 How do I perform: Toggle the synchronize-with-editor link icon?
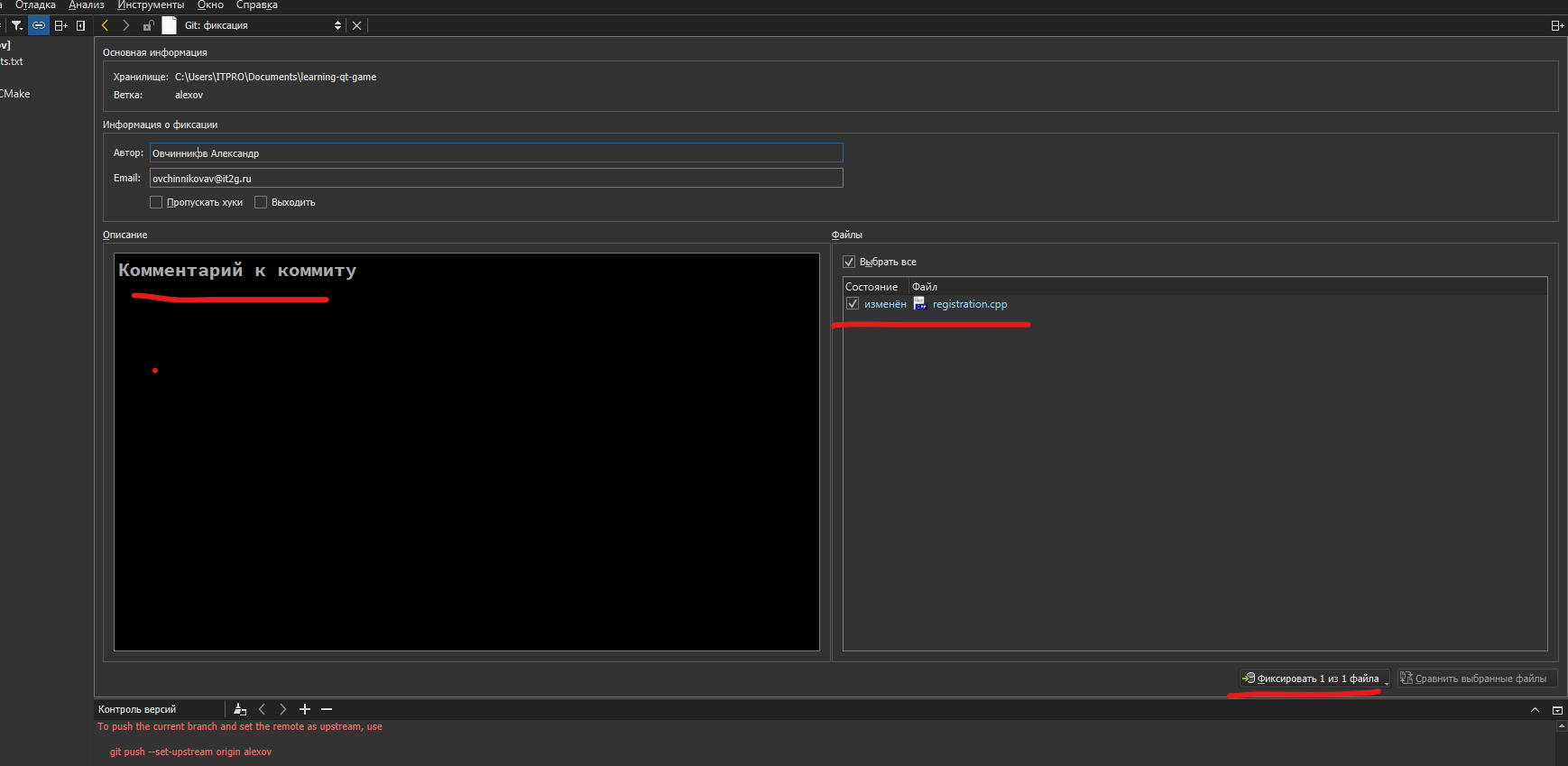(39, 25)
